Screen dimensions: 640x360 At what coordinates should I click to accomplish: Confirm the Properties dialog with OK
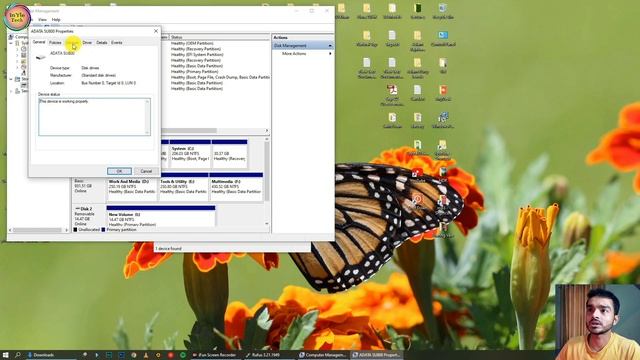point(119,171)
